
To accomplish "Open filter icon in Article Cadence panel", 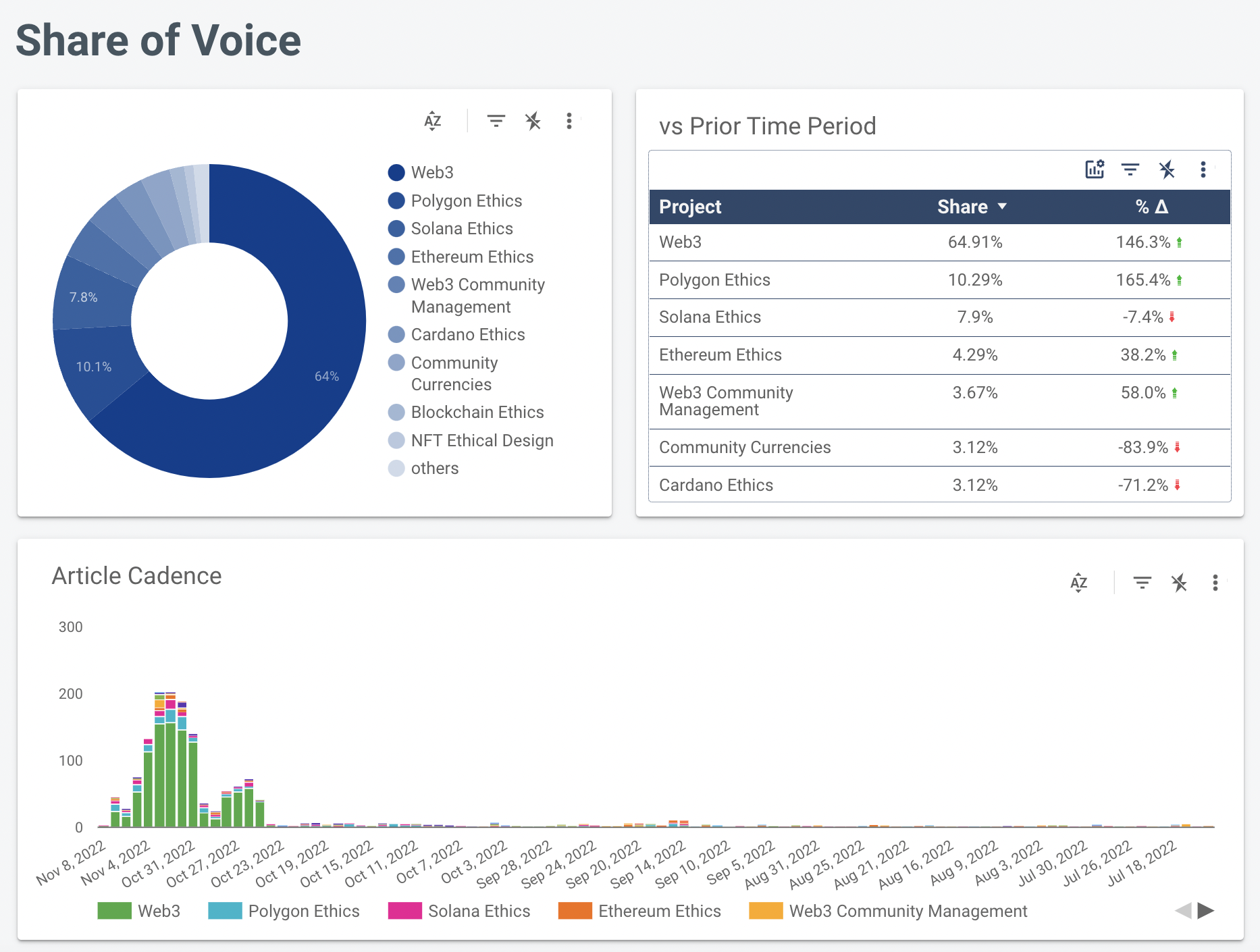I will 1143,583.
